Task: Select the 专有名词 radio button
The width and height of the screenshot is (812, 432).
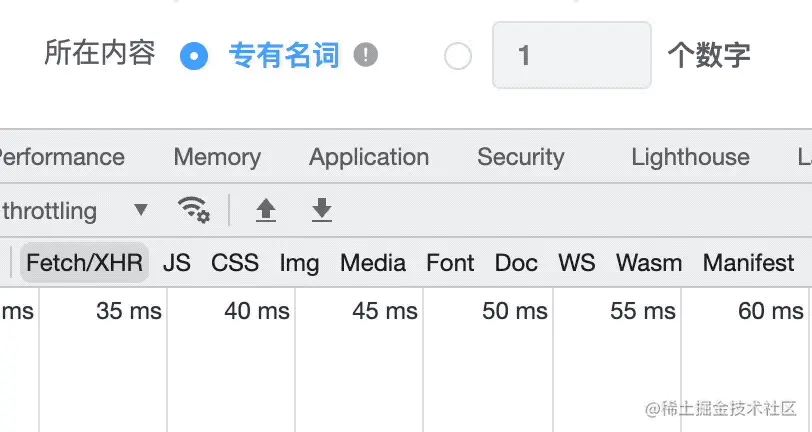Action: 194,56
